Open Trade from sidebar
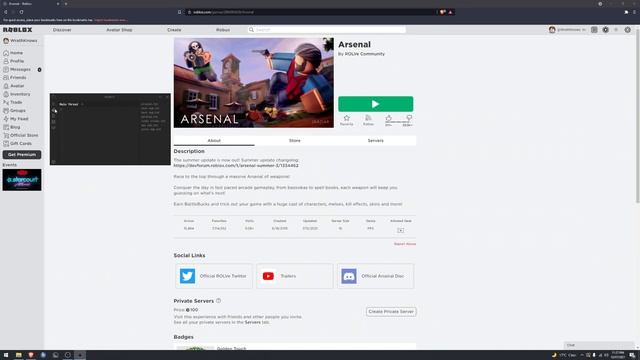 [x=13, y=102]
